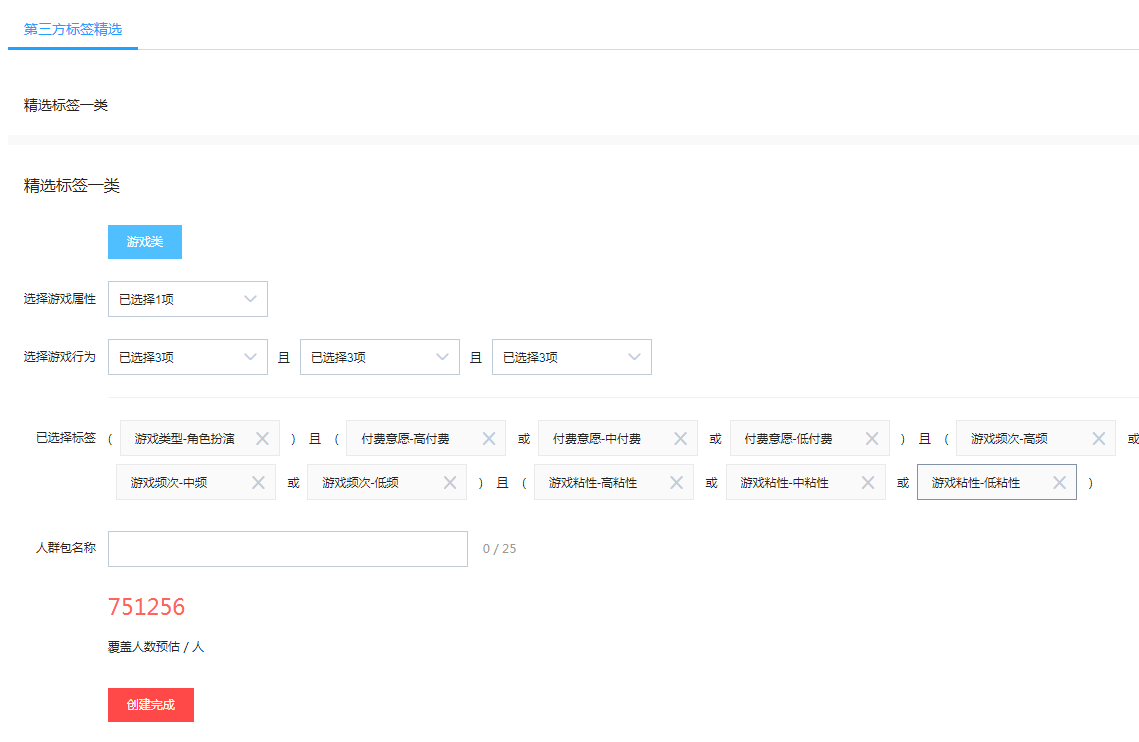Remove the 游戏频次-中频 tag
The width and height of the screenshot is (1139, 742).
[x=258, y=483]
